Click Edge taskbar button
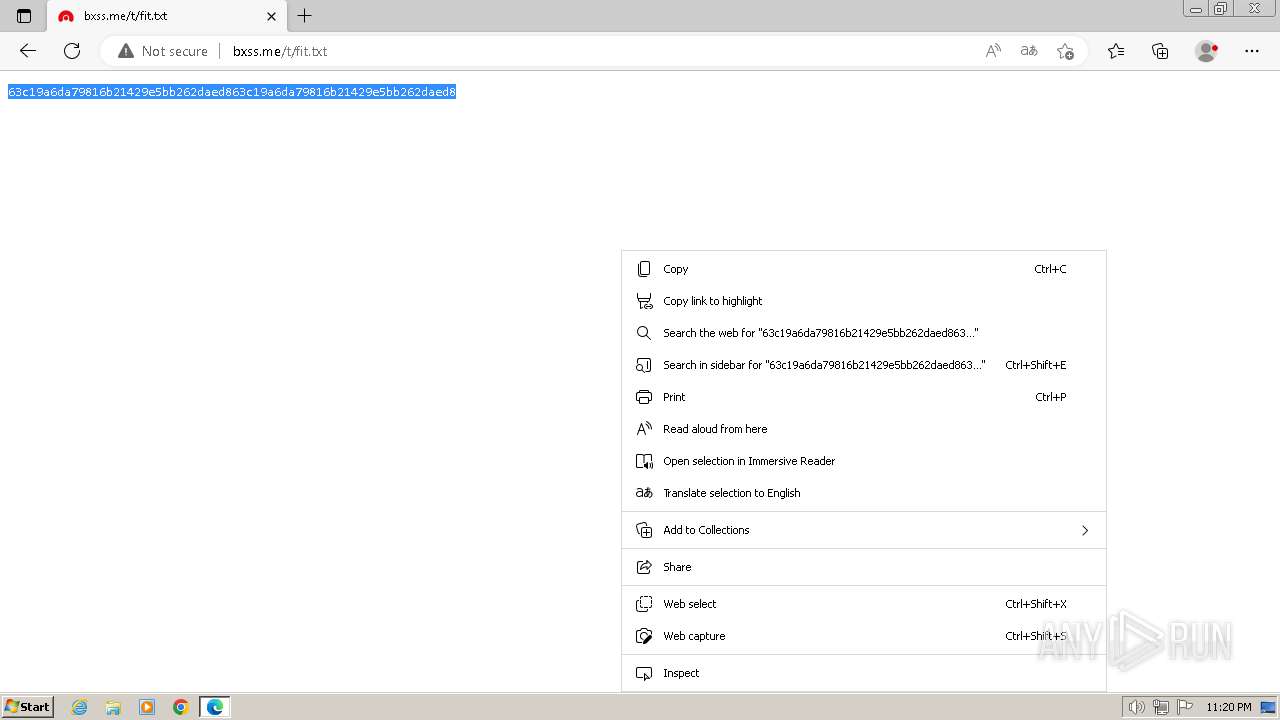Screen dimensions: 1280x720 pos(215,707)
